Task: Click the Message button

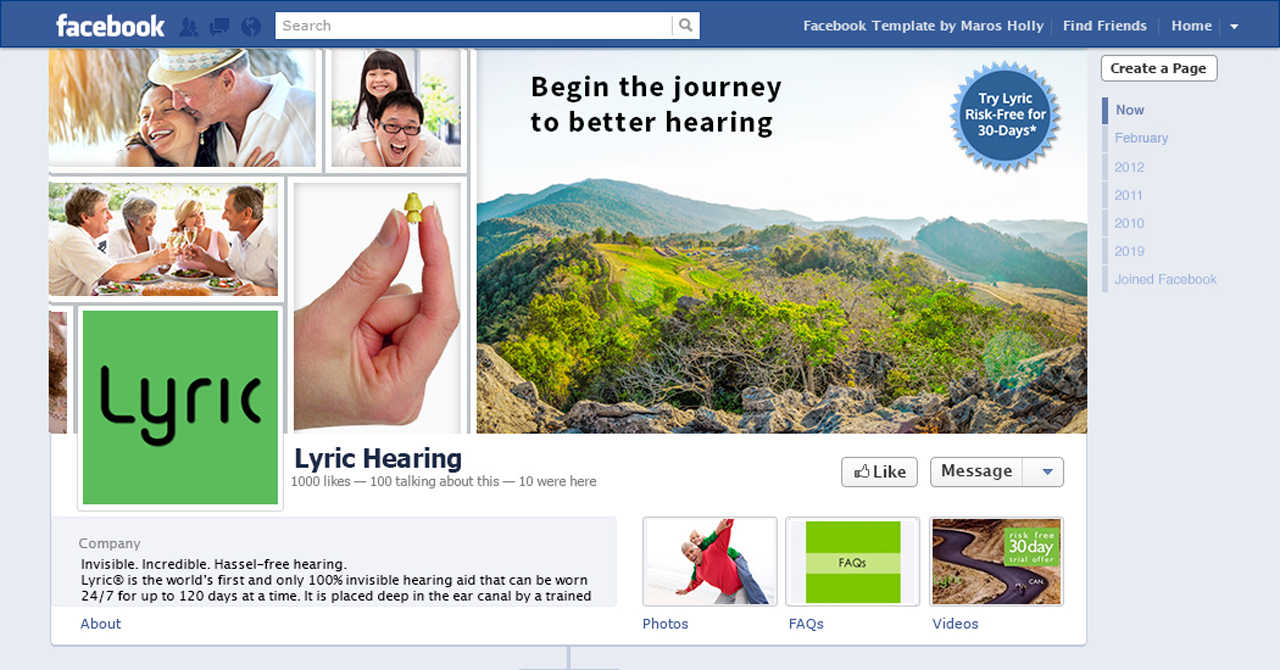Action: 976,471
